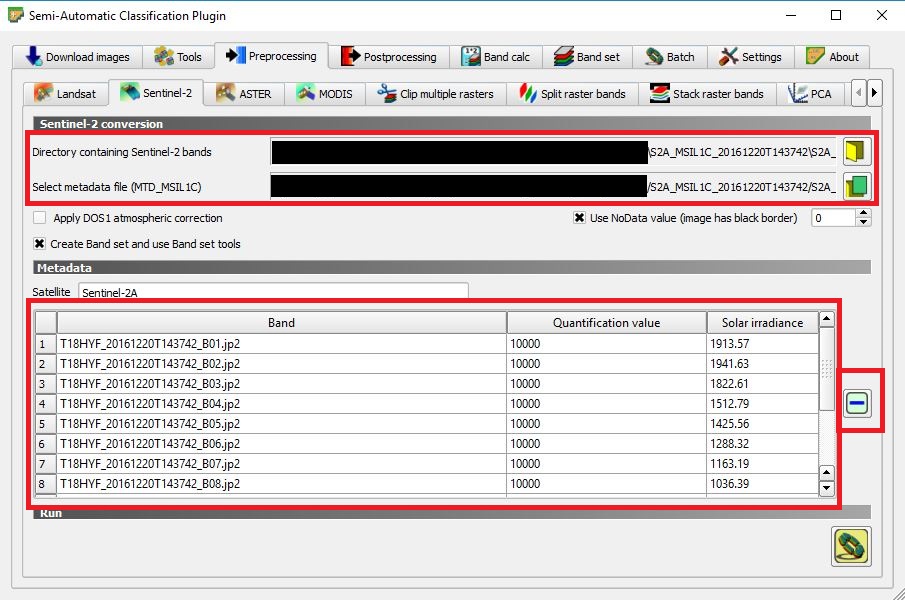Open the Download images tab
This screenshot has height=600, width=905.
pyautogui.click(x=77, y=57)
